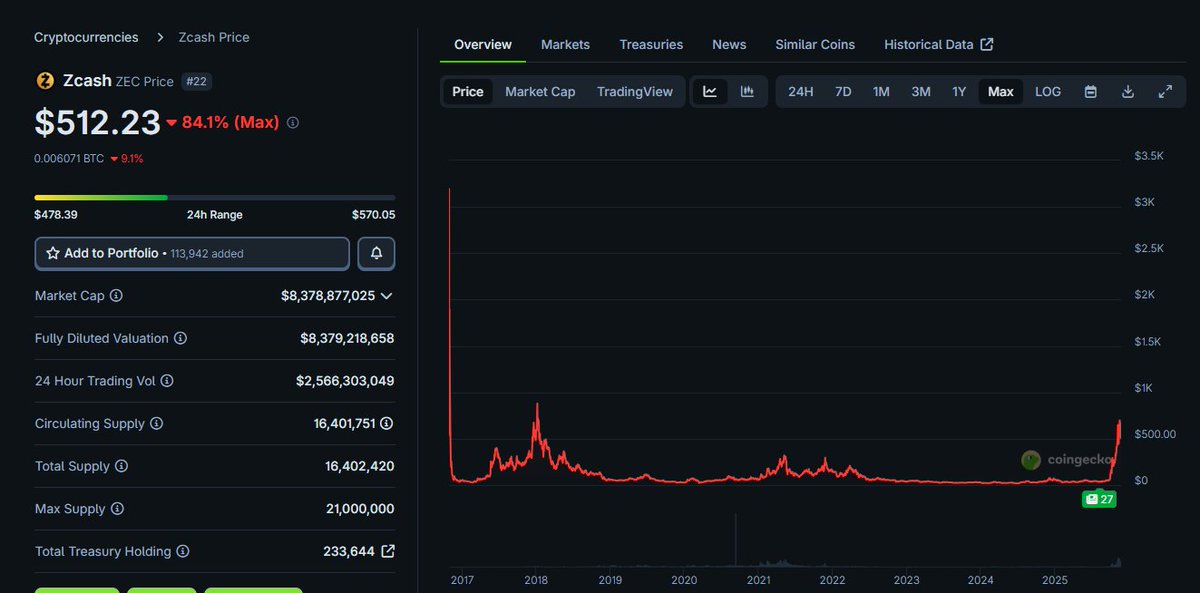Viewport: 1200px width, 593px height.
Task: Show Circulating Supply label info icon
Action: pyautogui.click(x=156, y=423)
